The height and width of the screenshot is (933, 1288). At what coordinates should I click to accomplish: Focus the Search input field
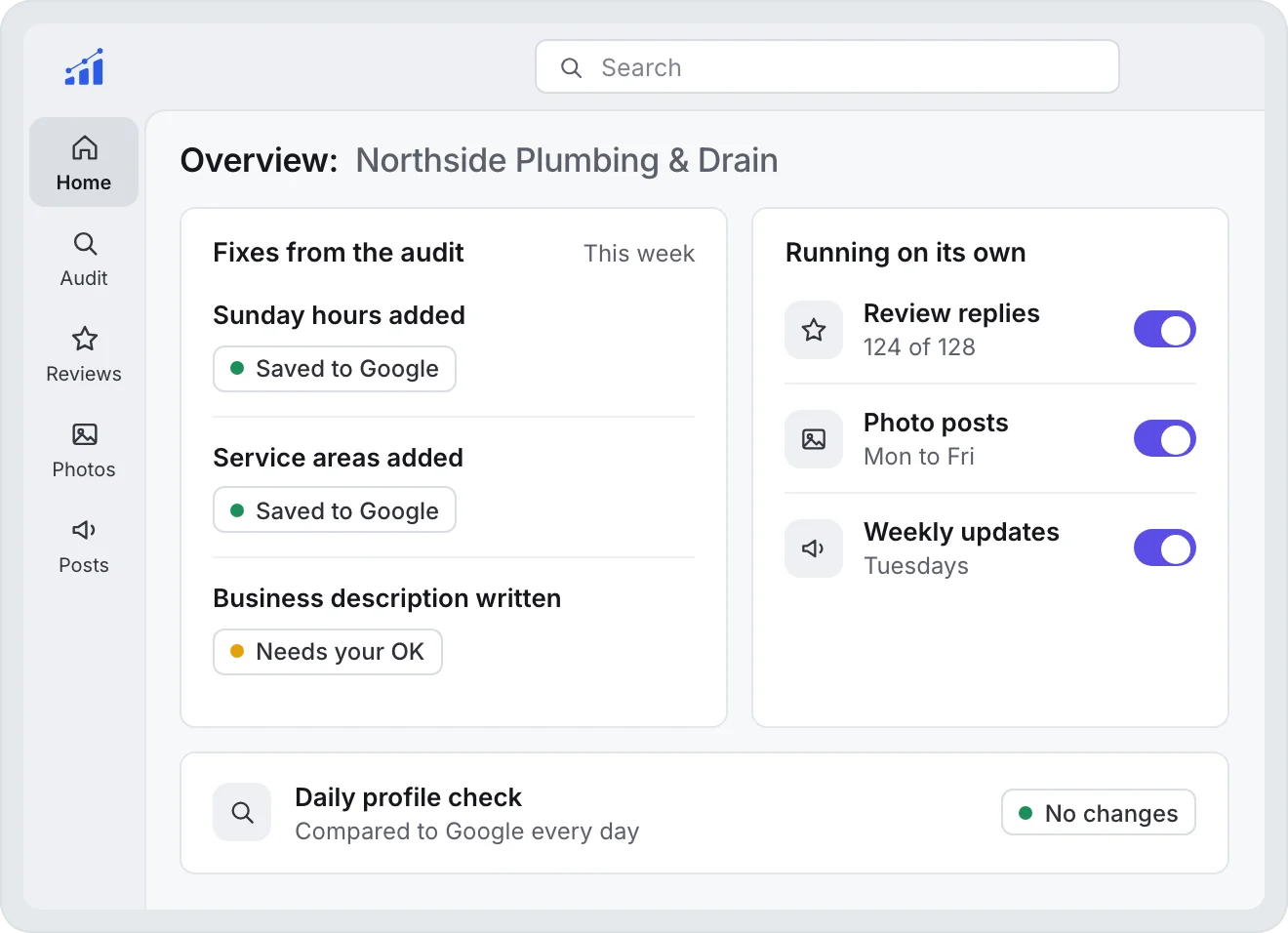click(x=827, y=66)
